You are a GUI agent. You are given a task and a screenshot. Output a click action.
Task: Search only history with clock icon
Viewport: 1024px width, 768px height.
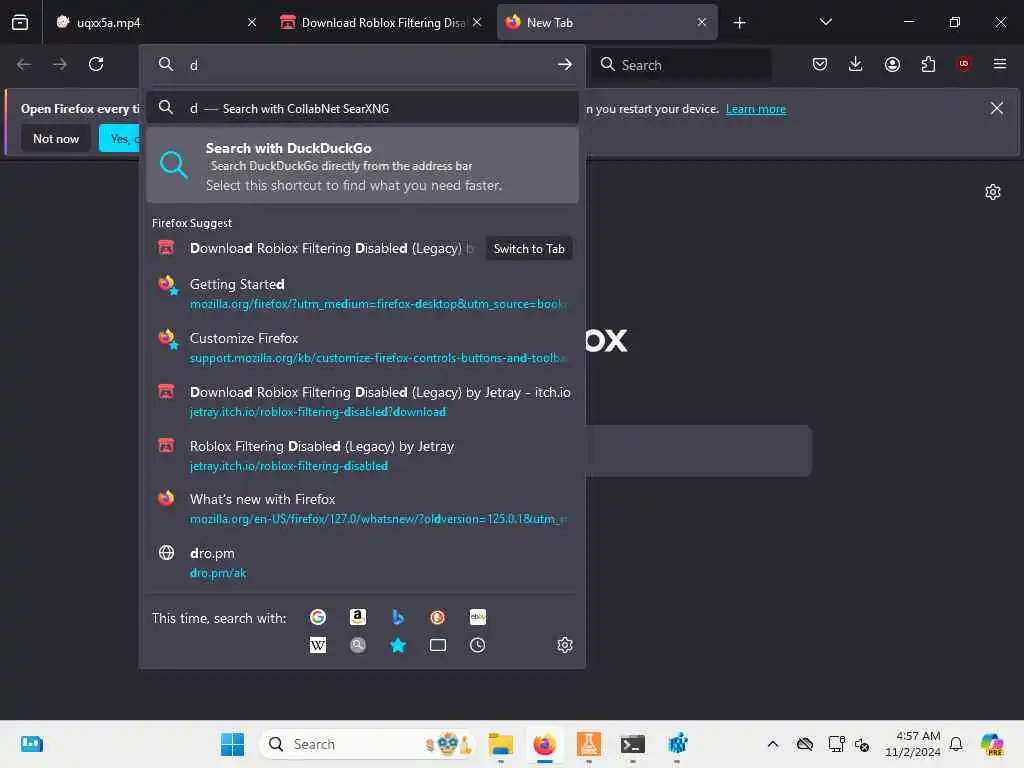(x=477, y=645)
